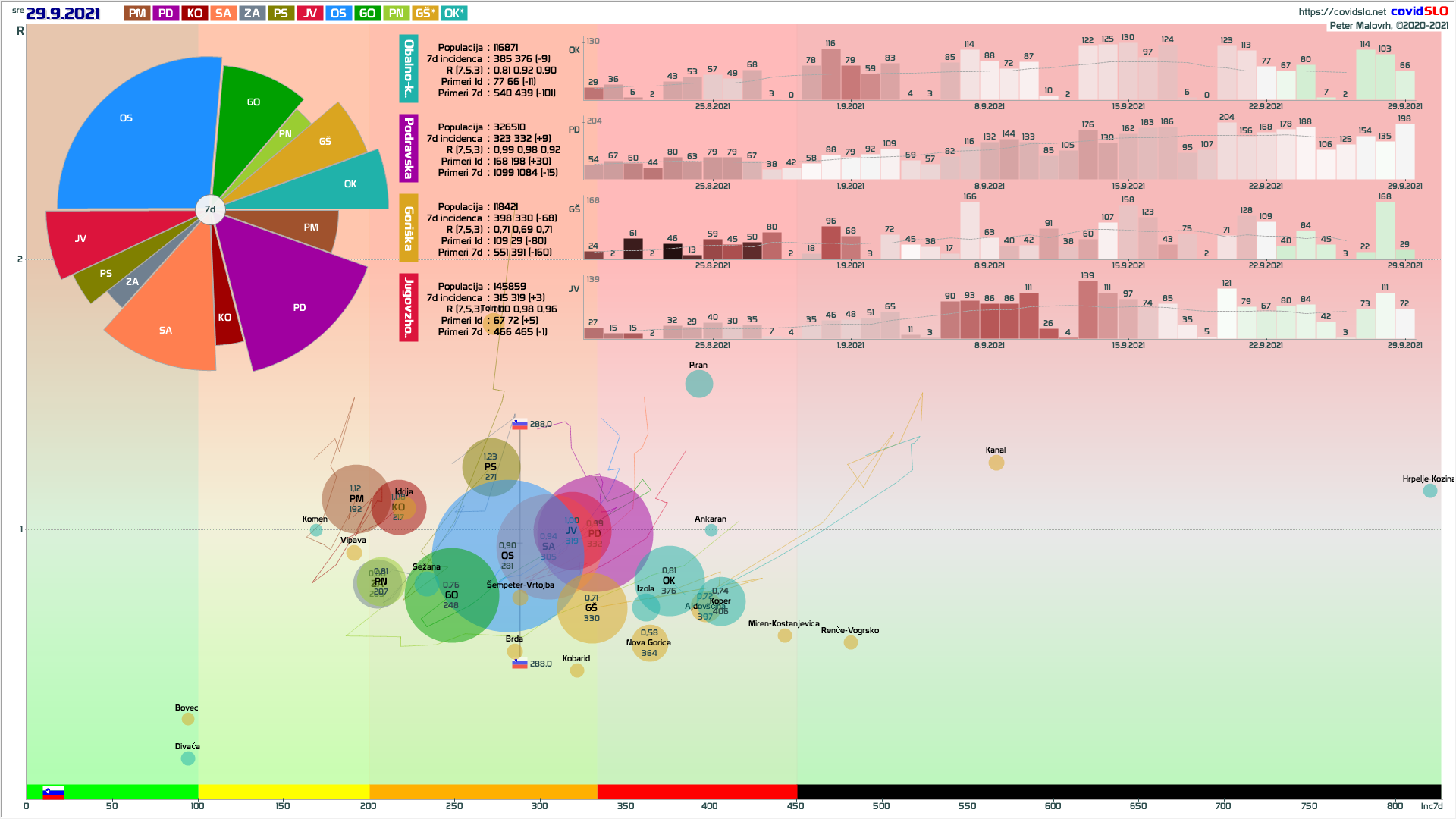
Task: Click the red segment of incidence color bar
Action: click(696, 792)
